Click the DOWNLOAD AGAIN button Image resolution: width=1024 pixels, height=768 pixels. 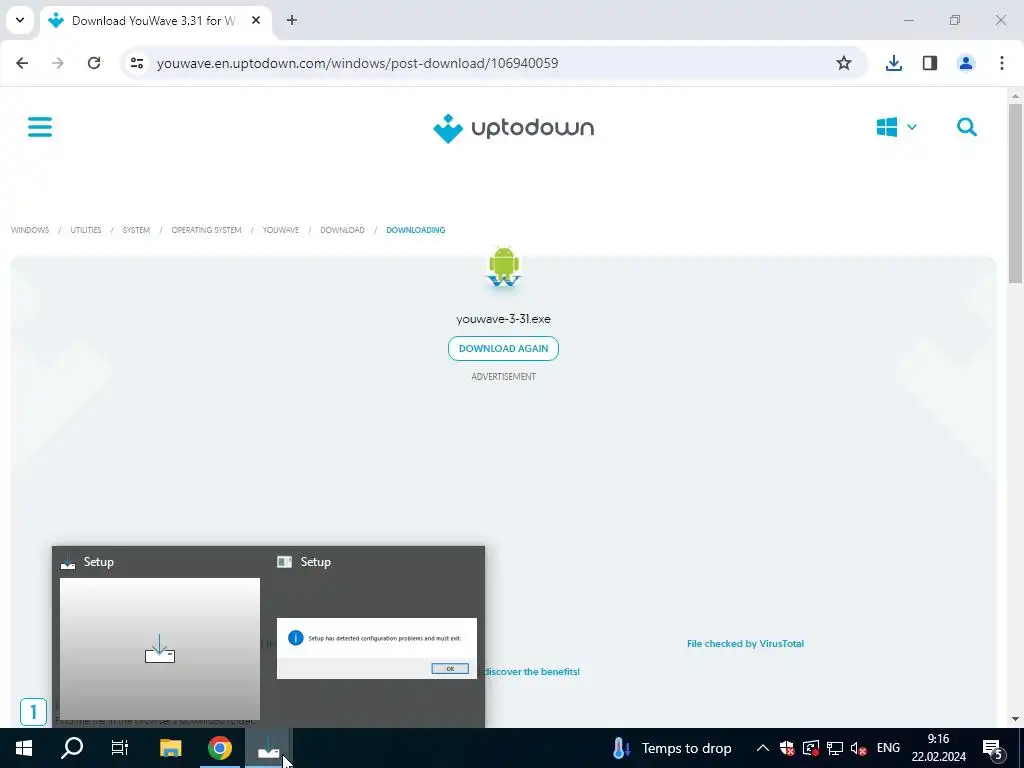[504, 348]
